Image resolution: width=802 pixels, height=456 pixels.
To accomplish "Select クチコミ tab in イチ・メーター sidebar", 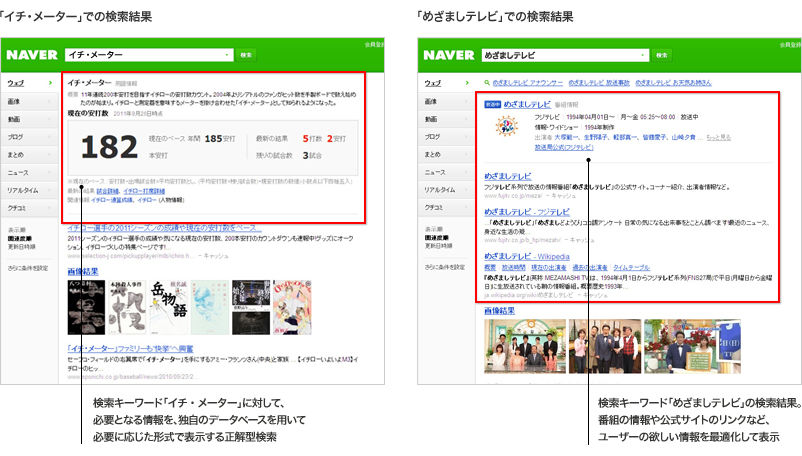I will tap(29, 208).
